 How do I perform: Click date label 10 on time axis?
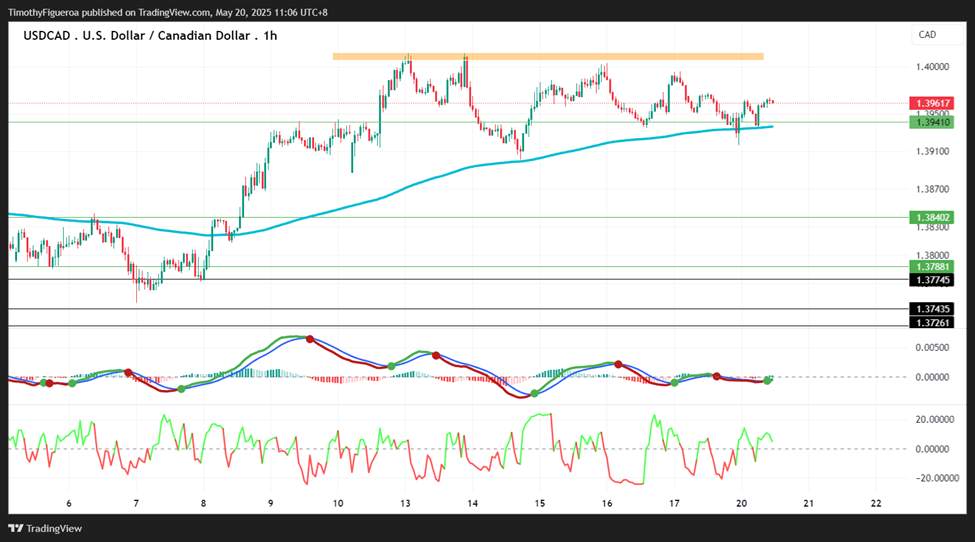pyautogui.click(x=338, y=503)
